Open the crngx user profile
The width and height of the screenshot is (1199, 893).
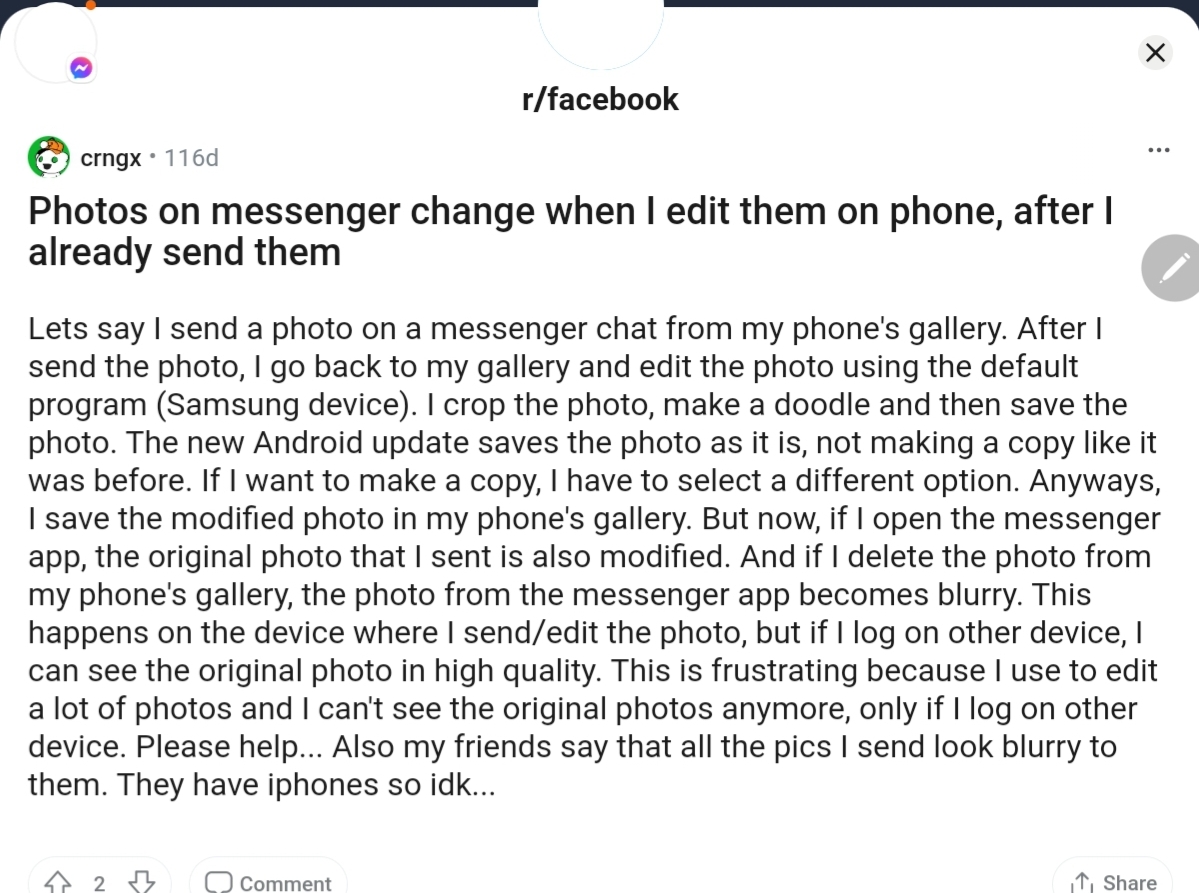pos(110,158)
